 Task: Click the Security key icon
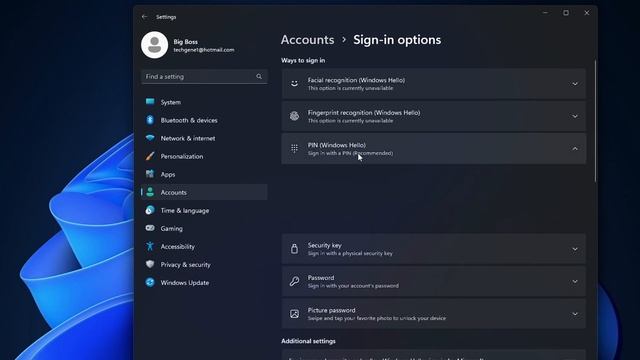(294, 249)
